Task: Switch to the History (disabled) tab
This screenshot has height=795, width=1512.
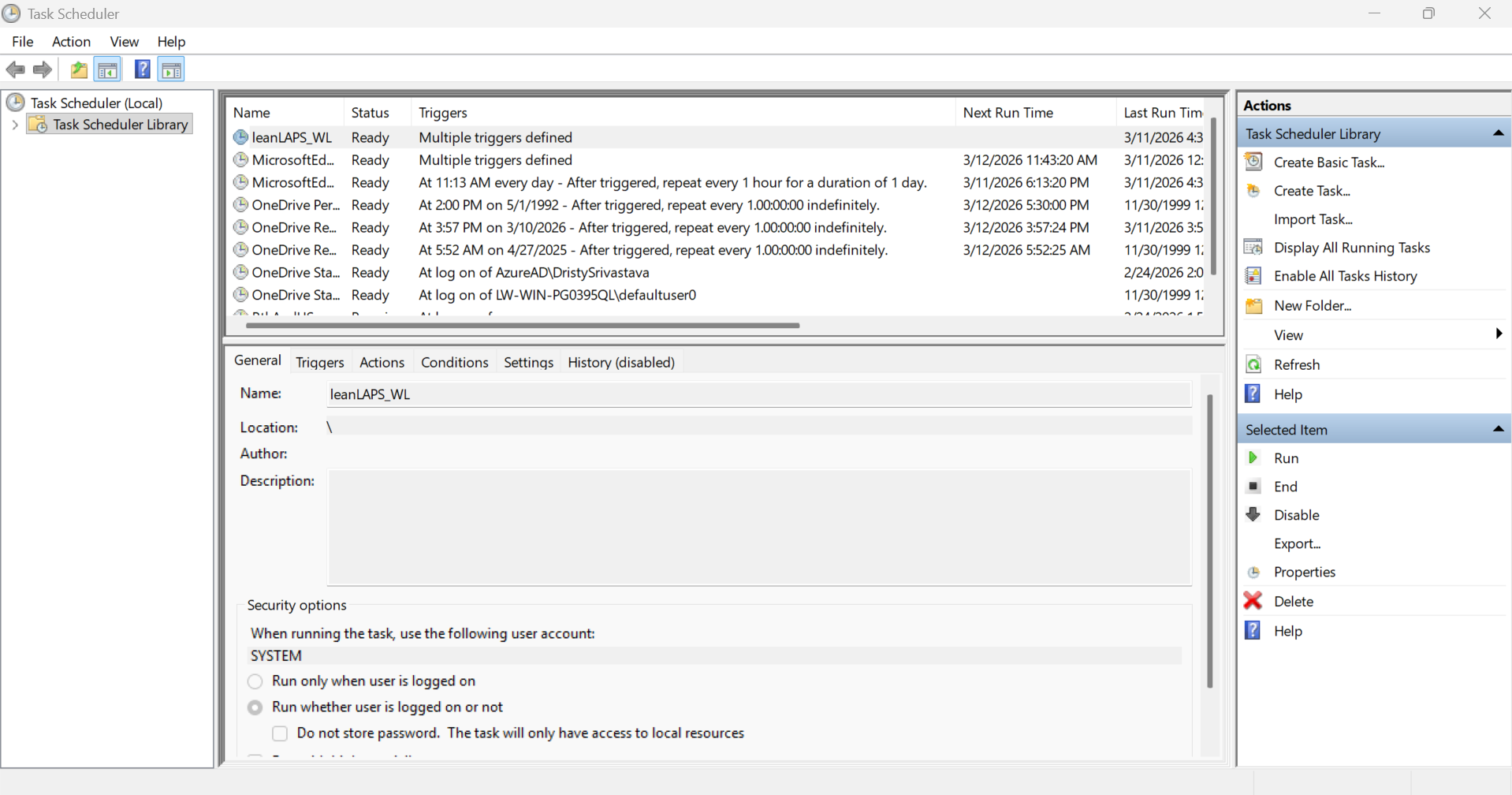Action: [621, 362]
